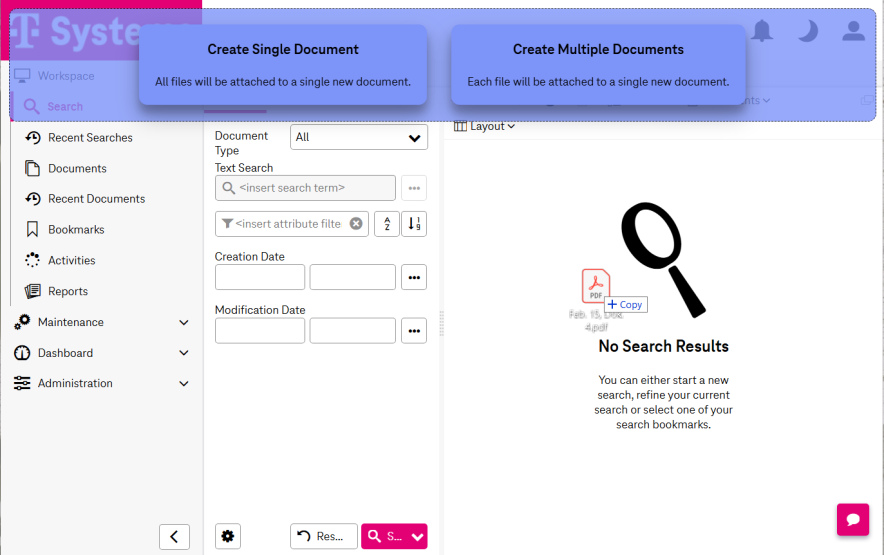Viewport: 884px width, 555px height.
Task: Open the Document Type dropdown
Action: 359,137
